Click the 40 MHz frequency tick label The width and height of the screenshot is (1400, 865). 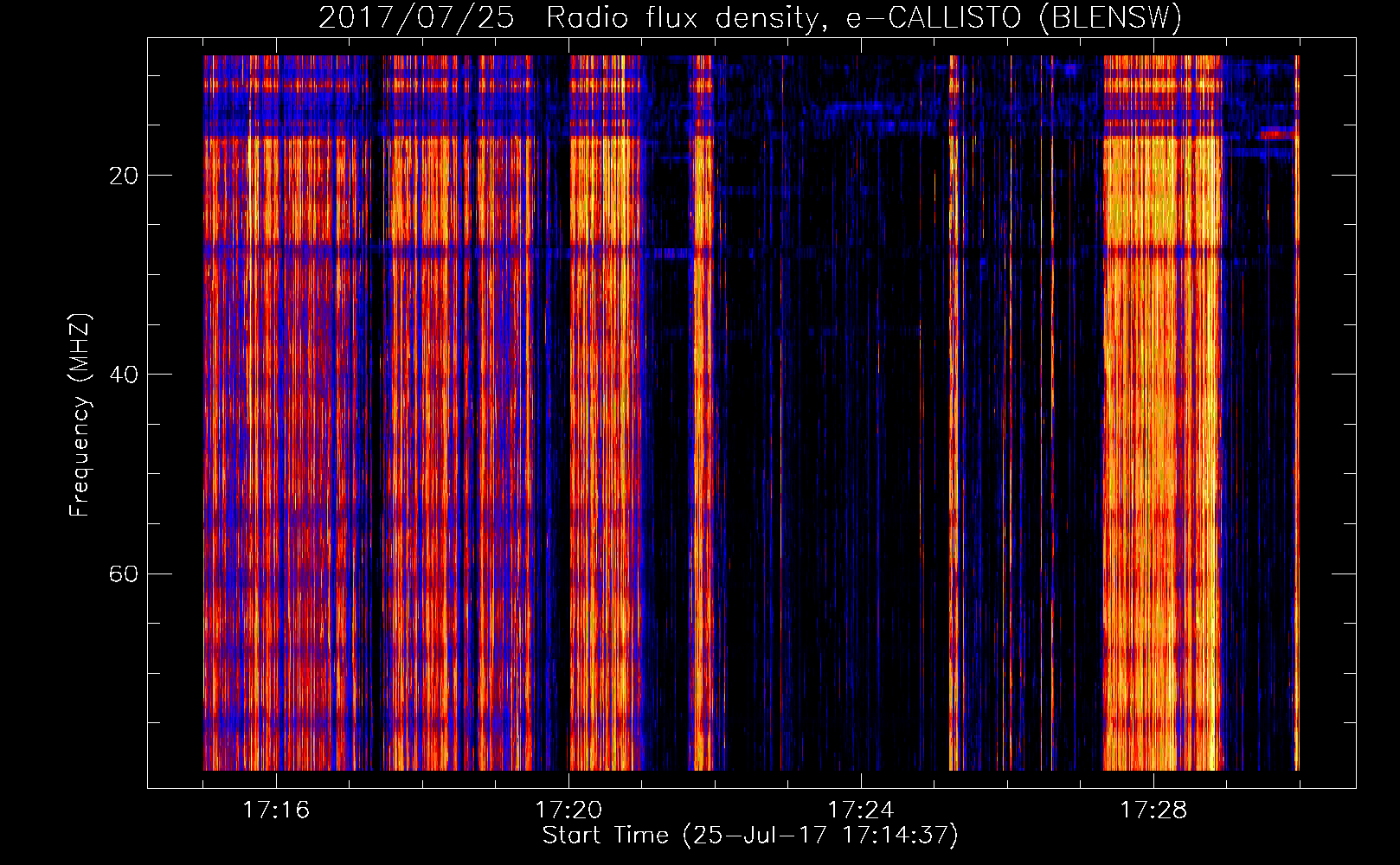click(x=123, y=375)
